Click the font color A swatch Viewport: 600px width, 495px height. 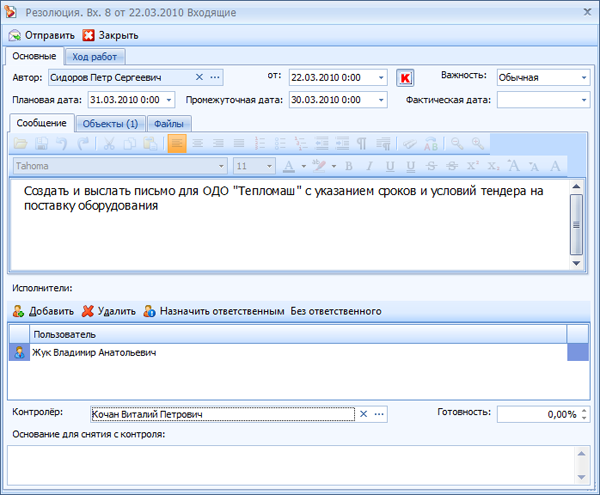[289, 166]
